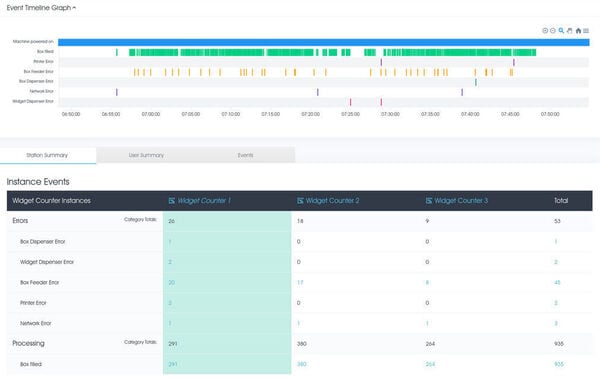Click the Printer Error marker near 07:29
This screenshot has width=600, height=388.
tap(381, 62)
